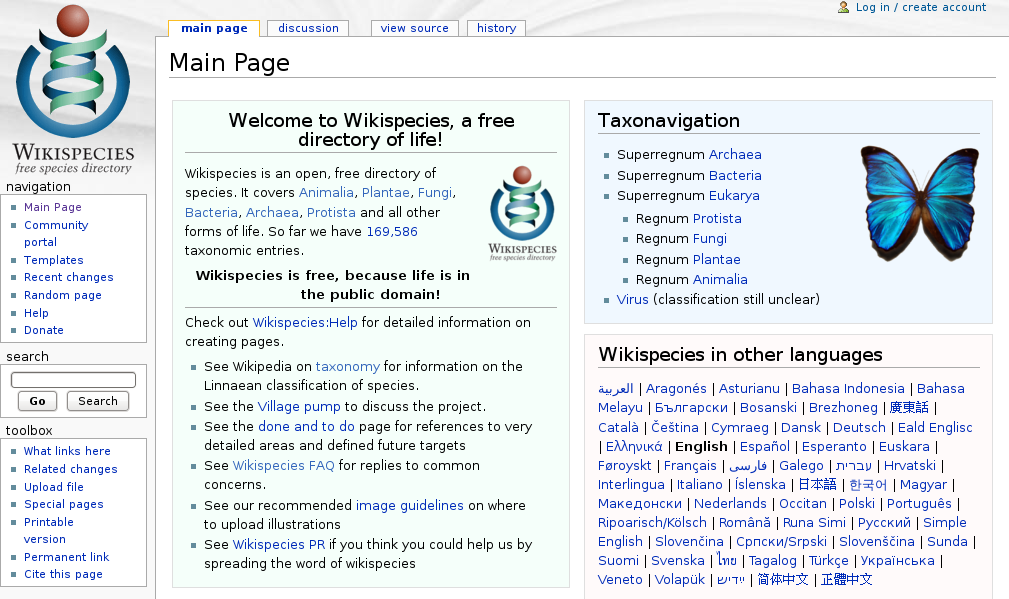Switch to Esperanto language version
This screenshot has width=1009, height=599.
tap(835, 447)
